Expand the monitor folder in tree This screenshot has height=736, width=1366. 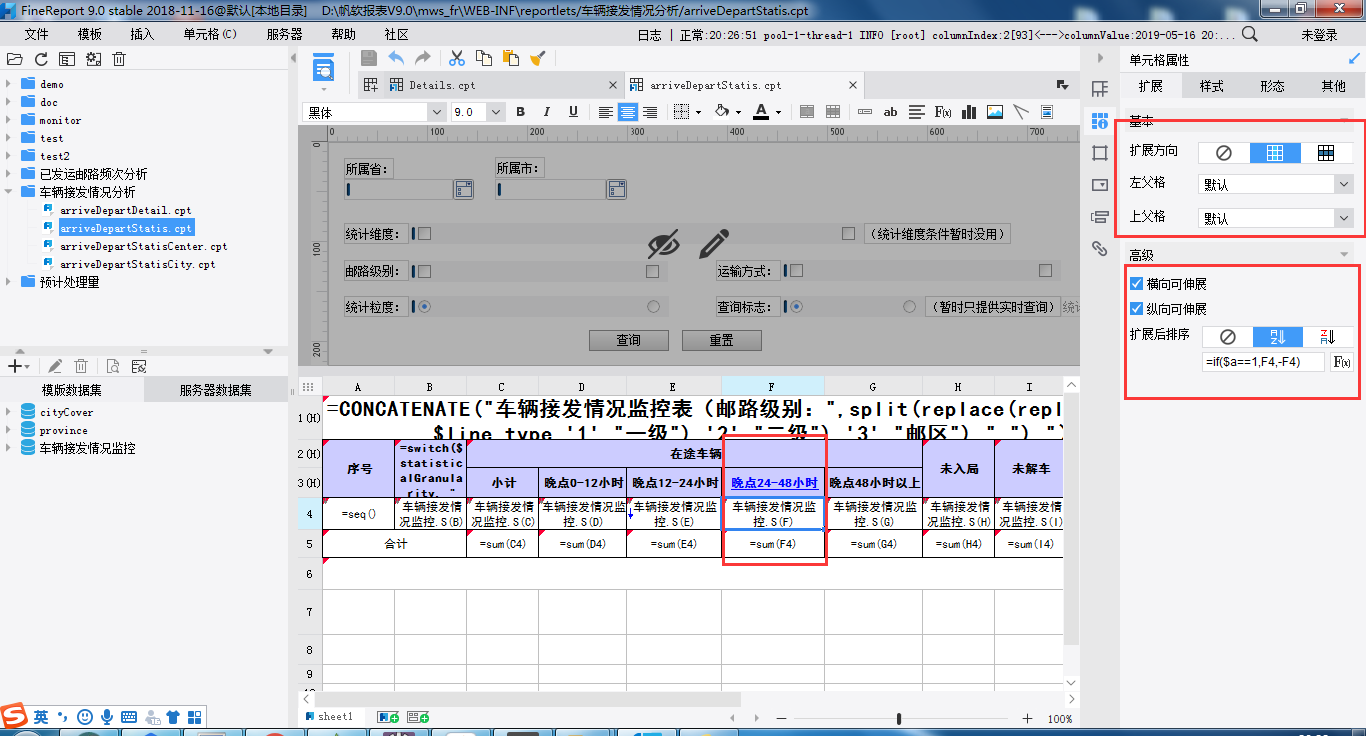click(x=9, y=120)
